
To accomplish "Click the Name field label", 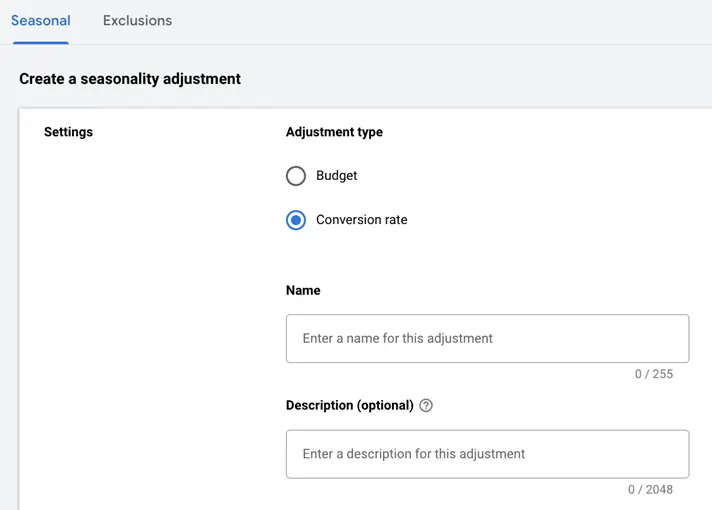I will point(303,290).
